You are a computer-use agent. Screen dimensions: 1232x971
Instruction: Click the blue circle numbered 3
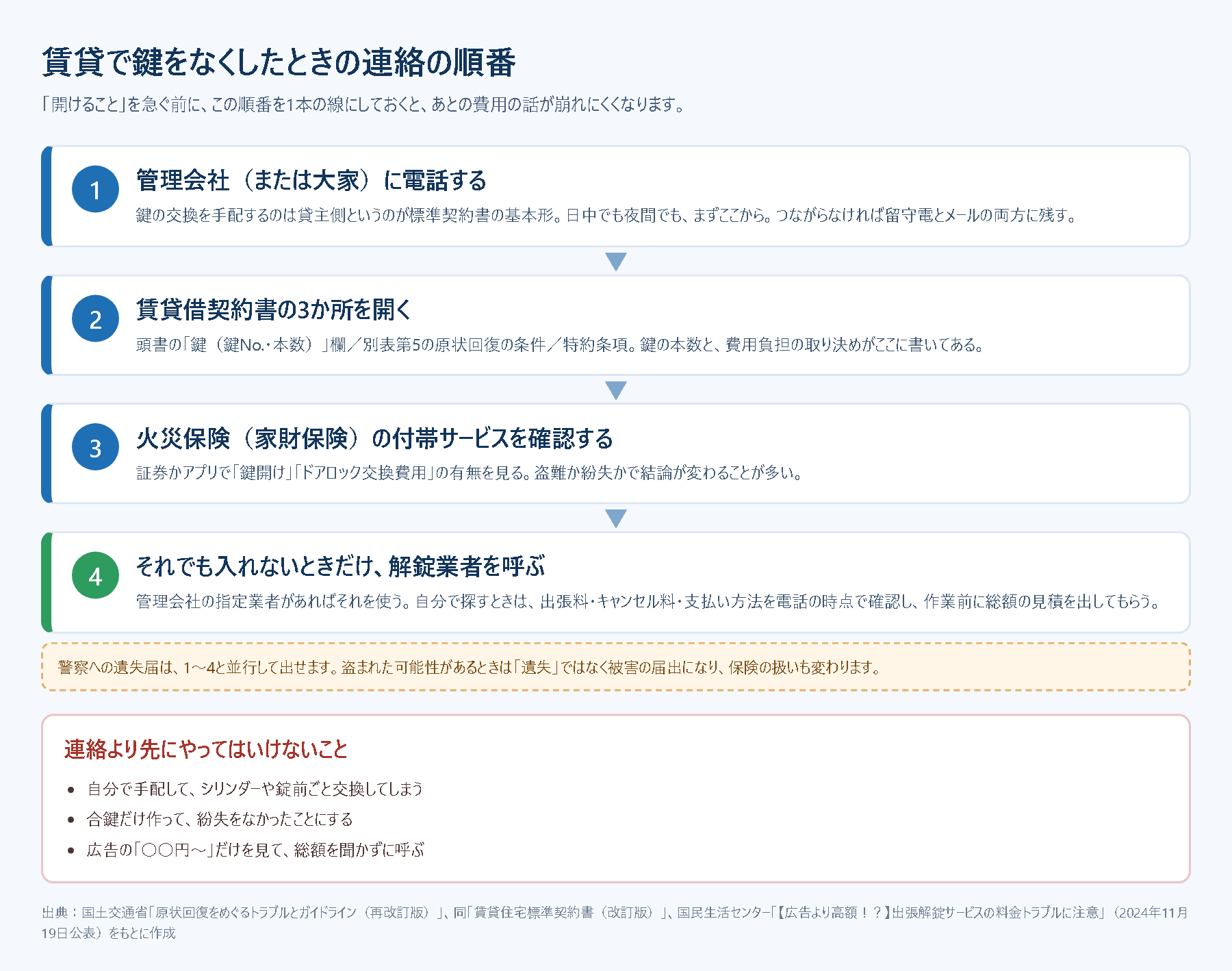[x=95, y=447]
